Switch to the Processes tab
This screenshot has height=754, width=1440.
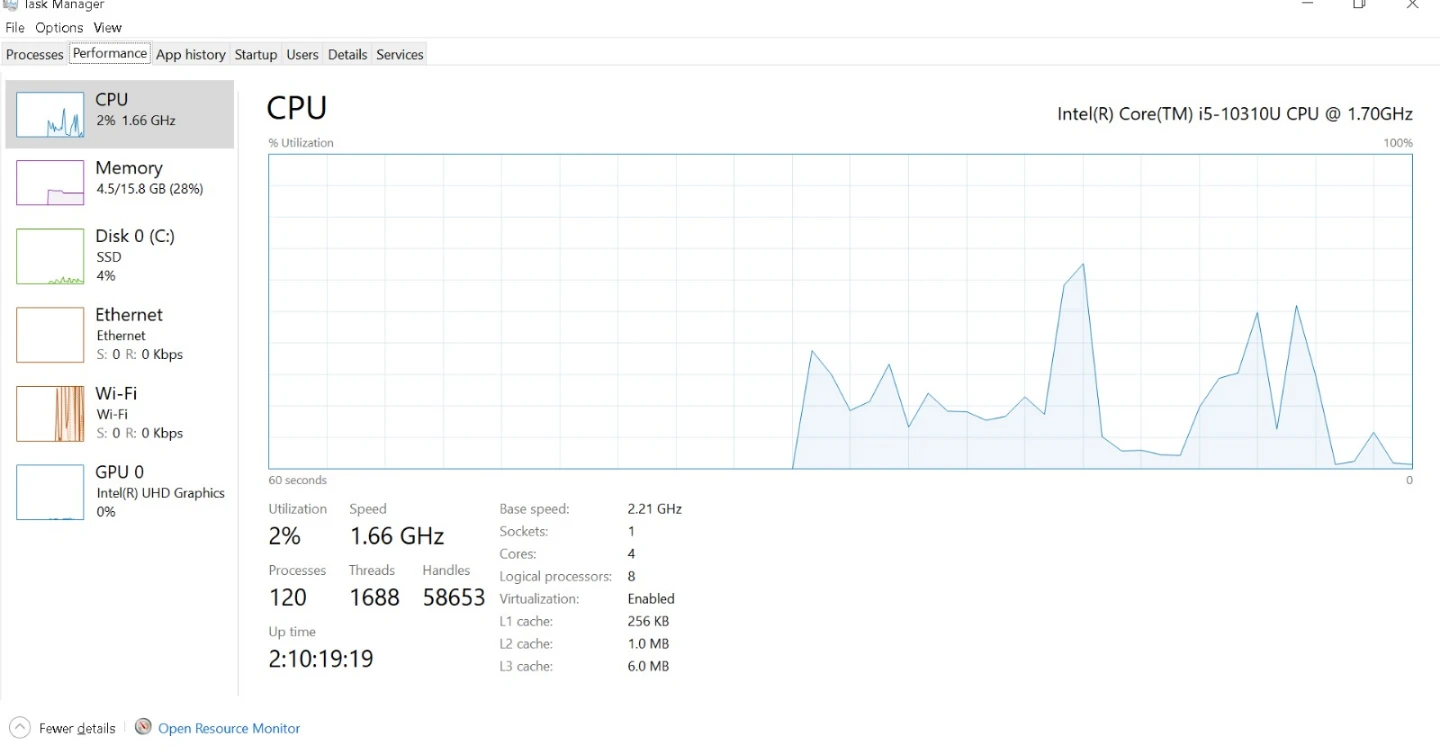pos(35,55)
